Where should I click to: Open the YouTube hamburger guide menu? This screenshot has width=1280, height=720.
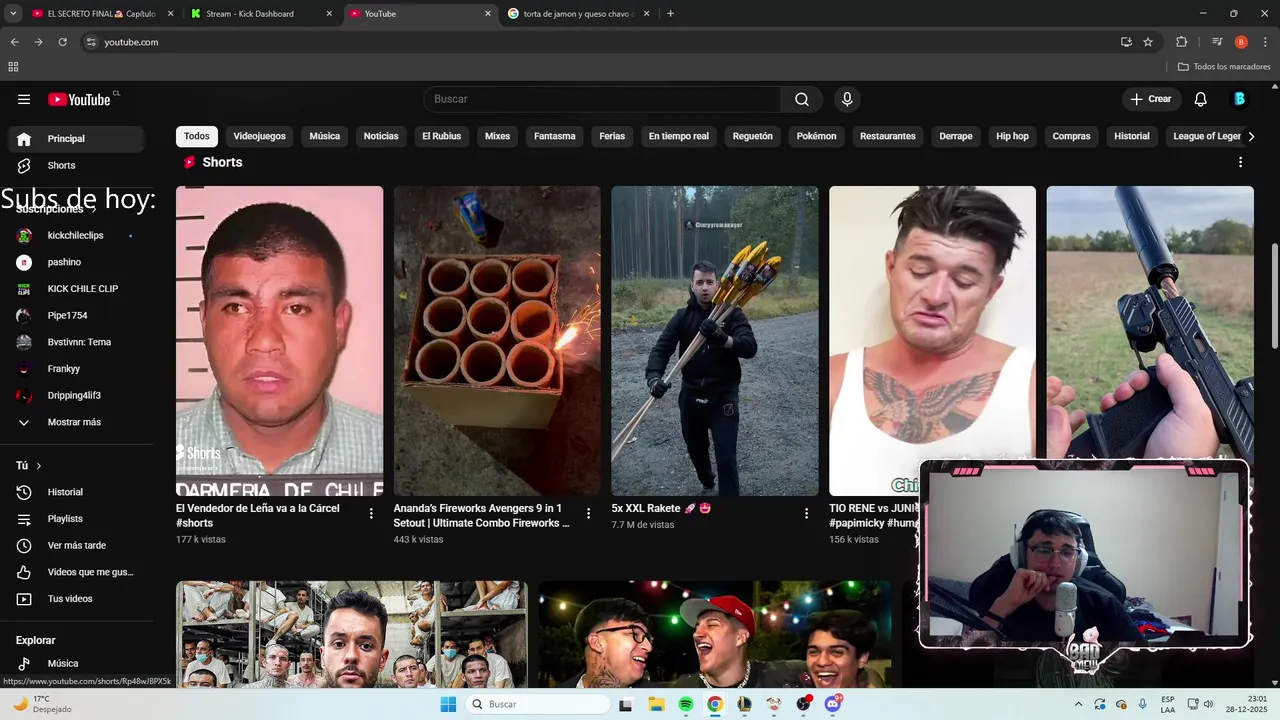[x=24, y=99]
